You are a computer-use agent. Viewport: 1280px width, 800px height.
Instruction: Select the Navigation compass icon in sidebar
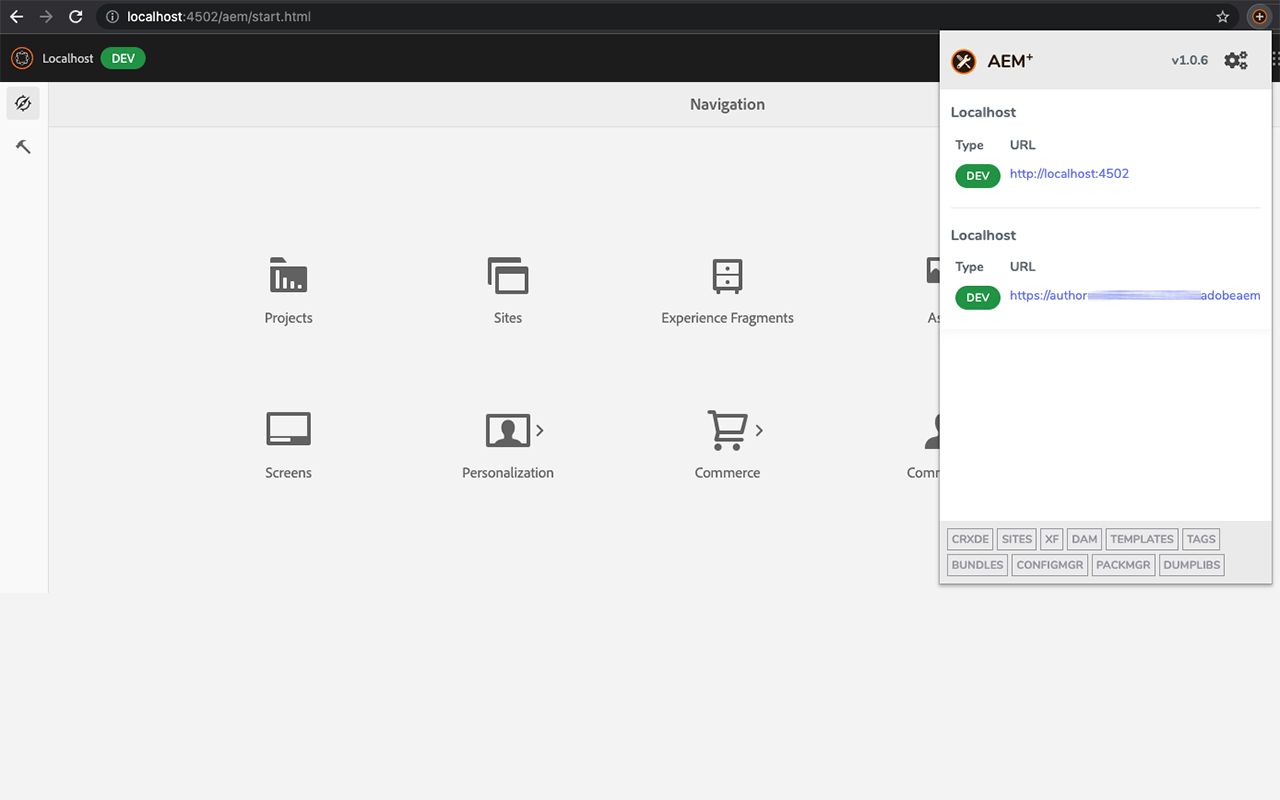point(23,103)
